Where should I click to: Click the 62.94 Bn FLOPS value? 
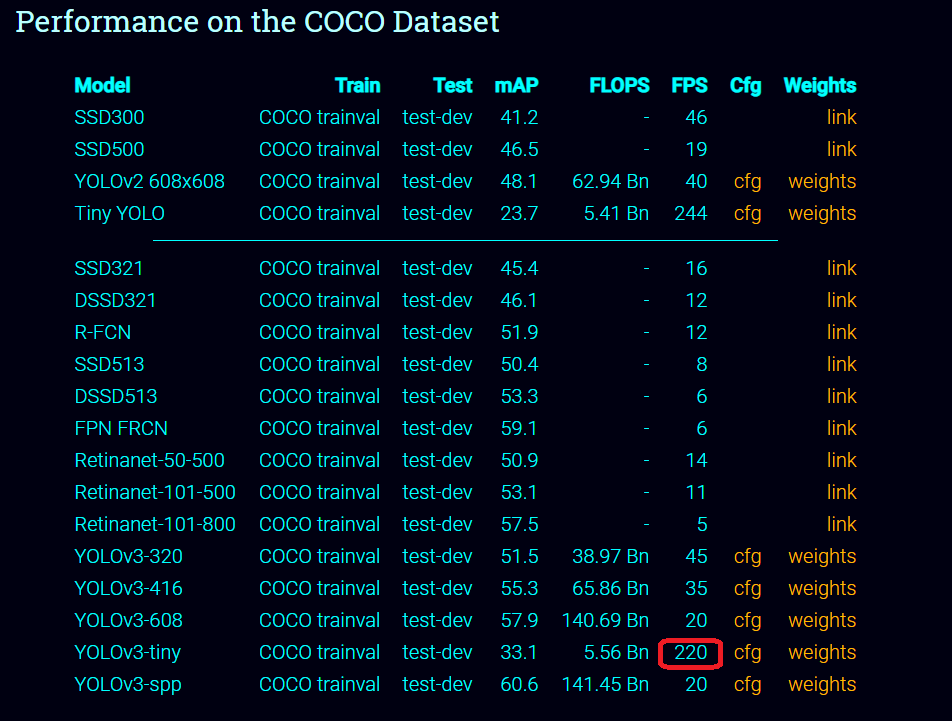coord(611,181)
